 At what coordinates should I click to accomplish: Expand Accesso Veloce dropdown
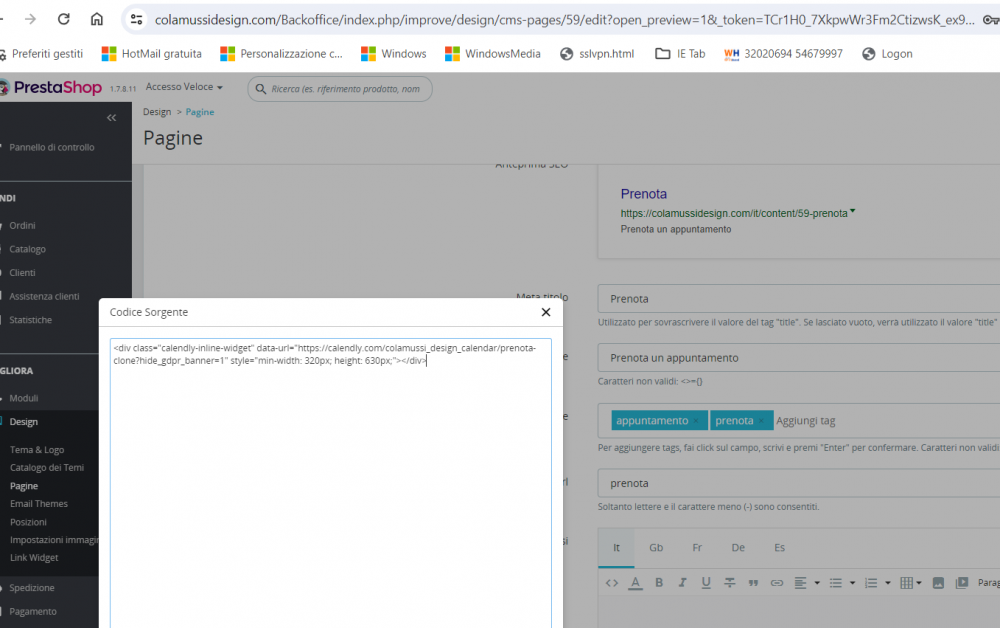point(184,87)
